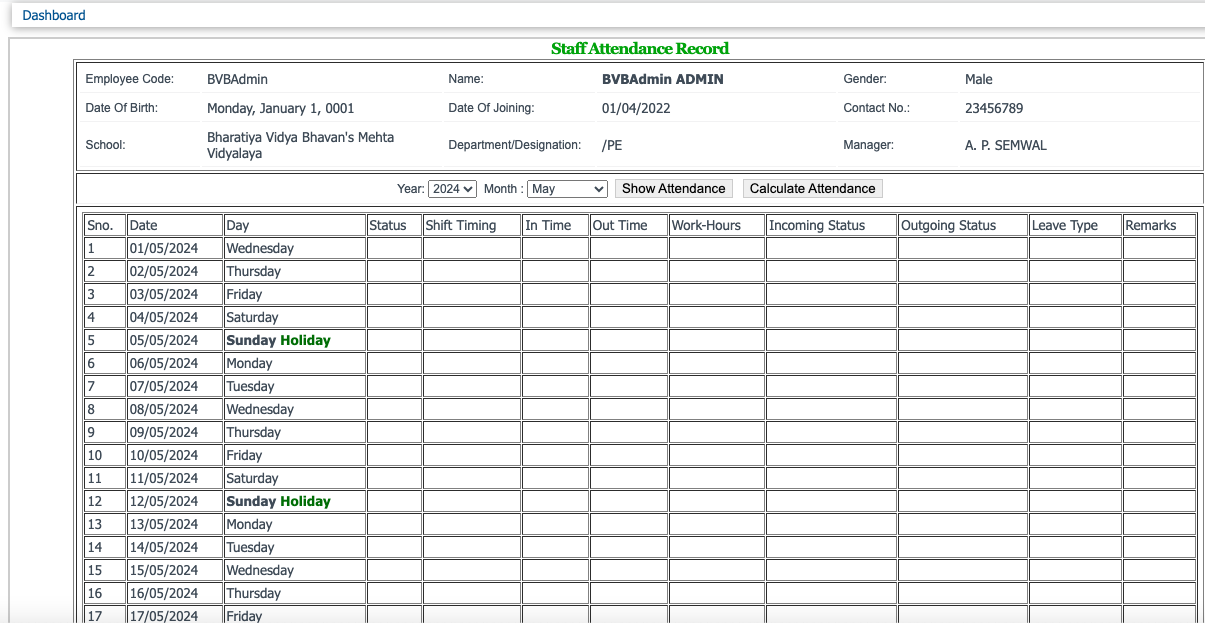Click the date cell 09/05/2024

point(175,432)
